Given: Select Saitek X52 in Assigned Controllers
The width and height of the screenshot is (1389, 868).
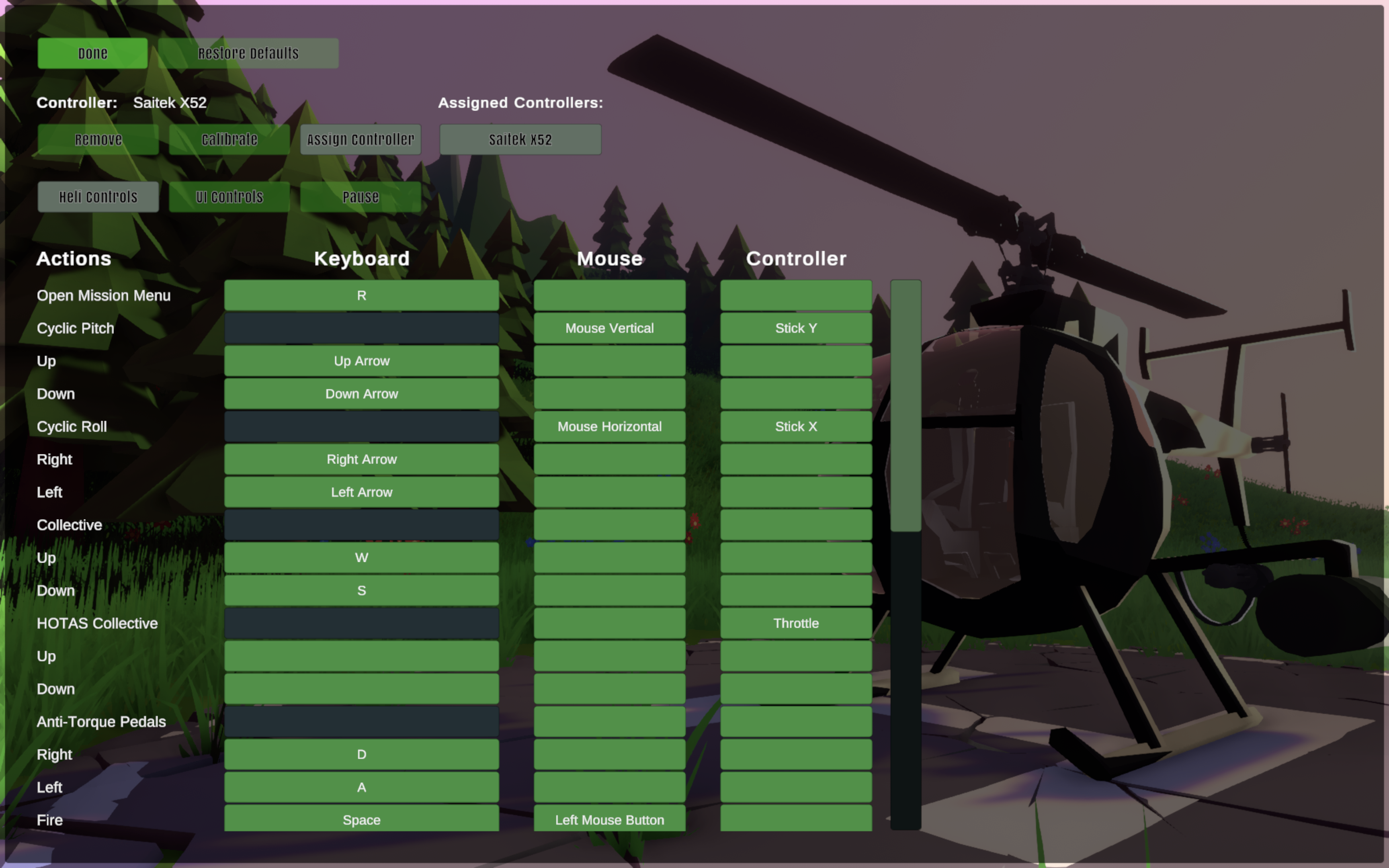Looking at the screenshot, I should coord(520,139).
